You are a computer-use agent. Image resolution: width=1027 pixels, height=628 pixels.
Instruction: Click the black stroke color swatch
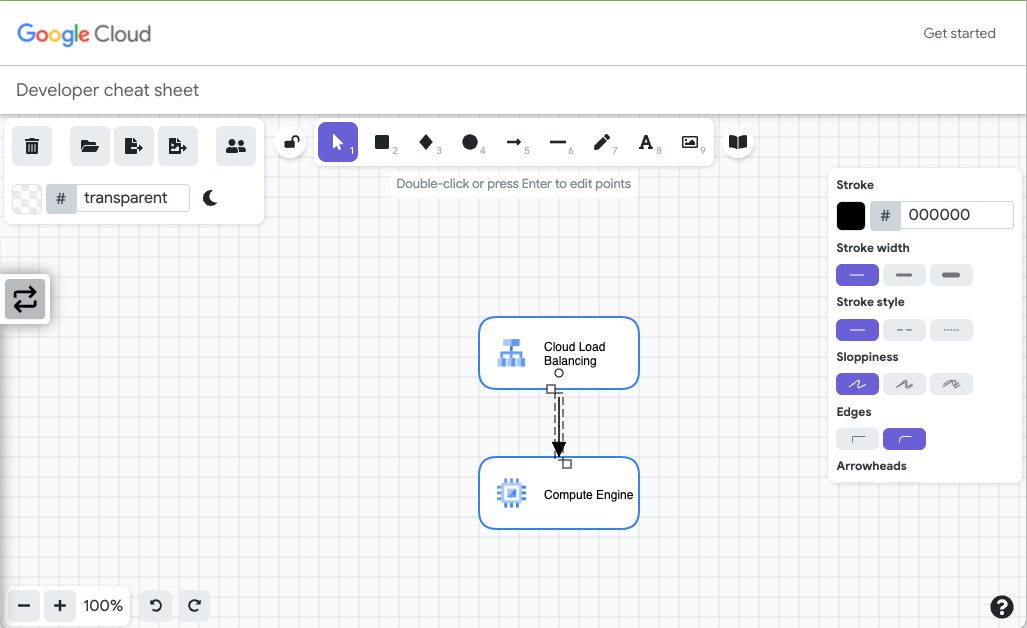[x=851, y=216]
